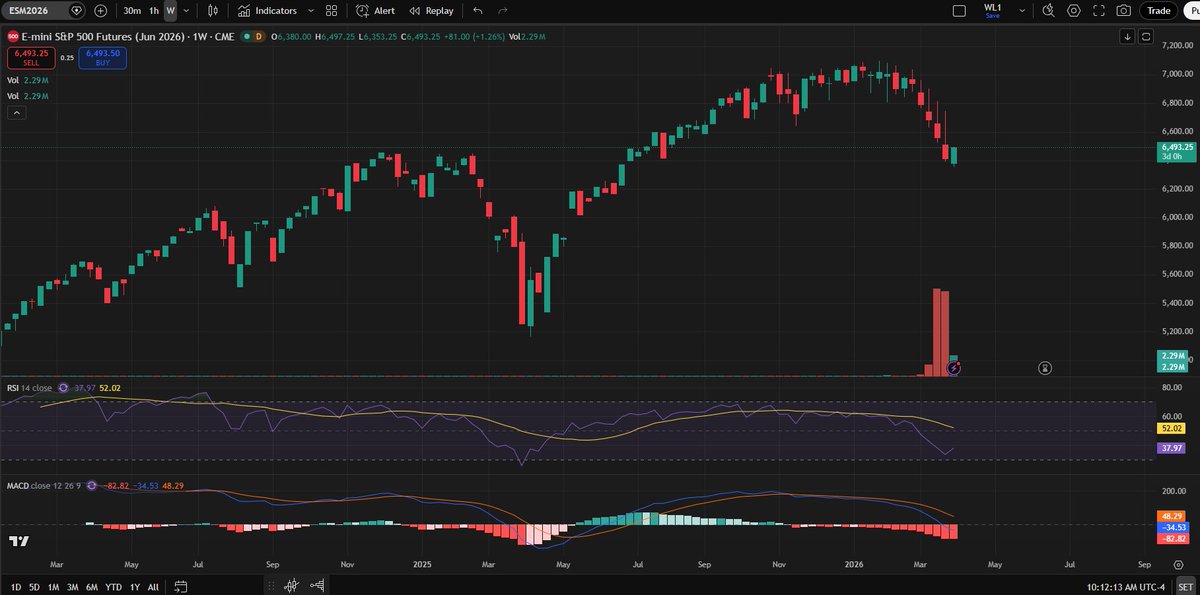Select the 1M date range
The image size is (1200, 595).
point(53,586)
